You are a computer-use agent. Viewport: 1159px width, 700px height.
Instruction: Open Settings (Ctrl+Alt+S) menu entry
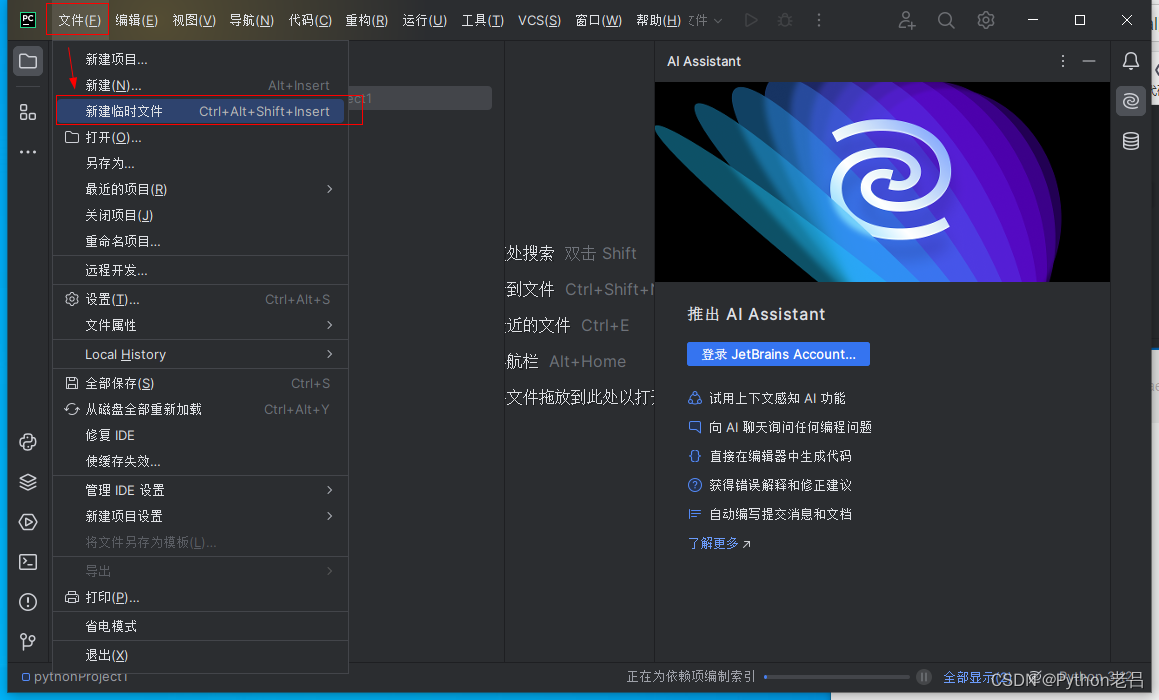200,299
